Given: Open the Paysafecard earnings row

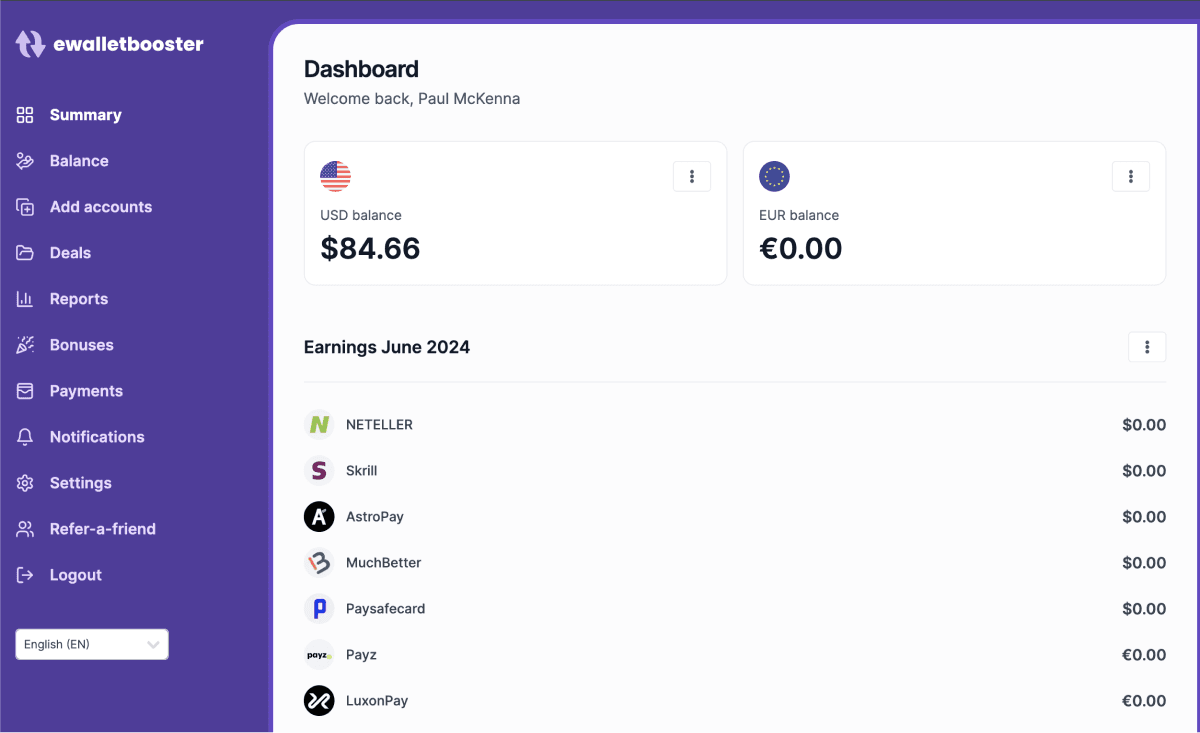Looking at the screenshot, I should [386, 608].
